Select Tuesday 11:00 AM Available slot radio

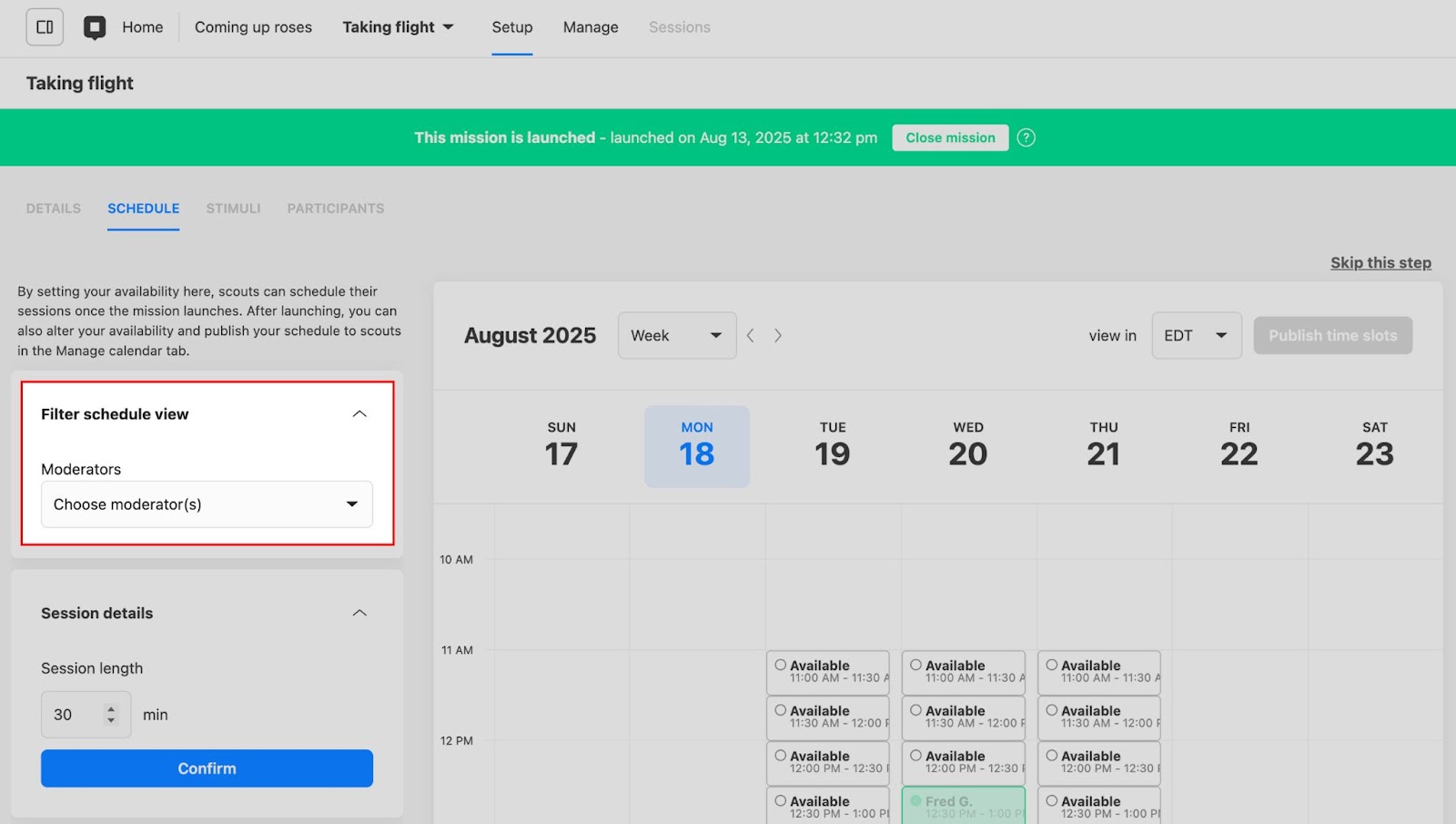point(781,666)
